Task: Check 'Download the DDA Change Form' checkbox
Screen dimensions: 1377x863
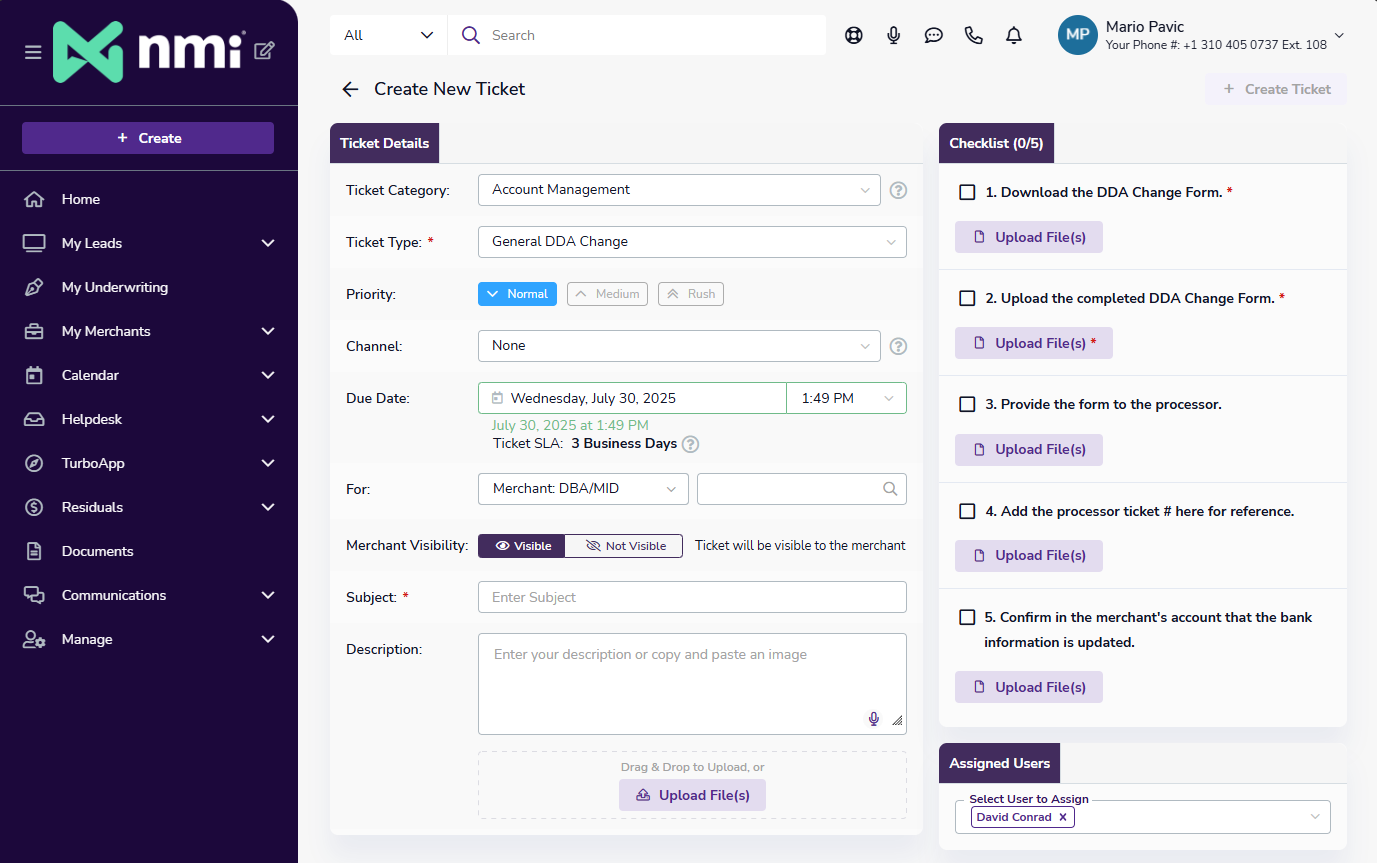Action: (x=967, y=192)
